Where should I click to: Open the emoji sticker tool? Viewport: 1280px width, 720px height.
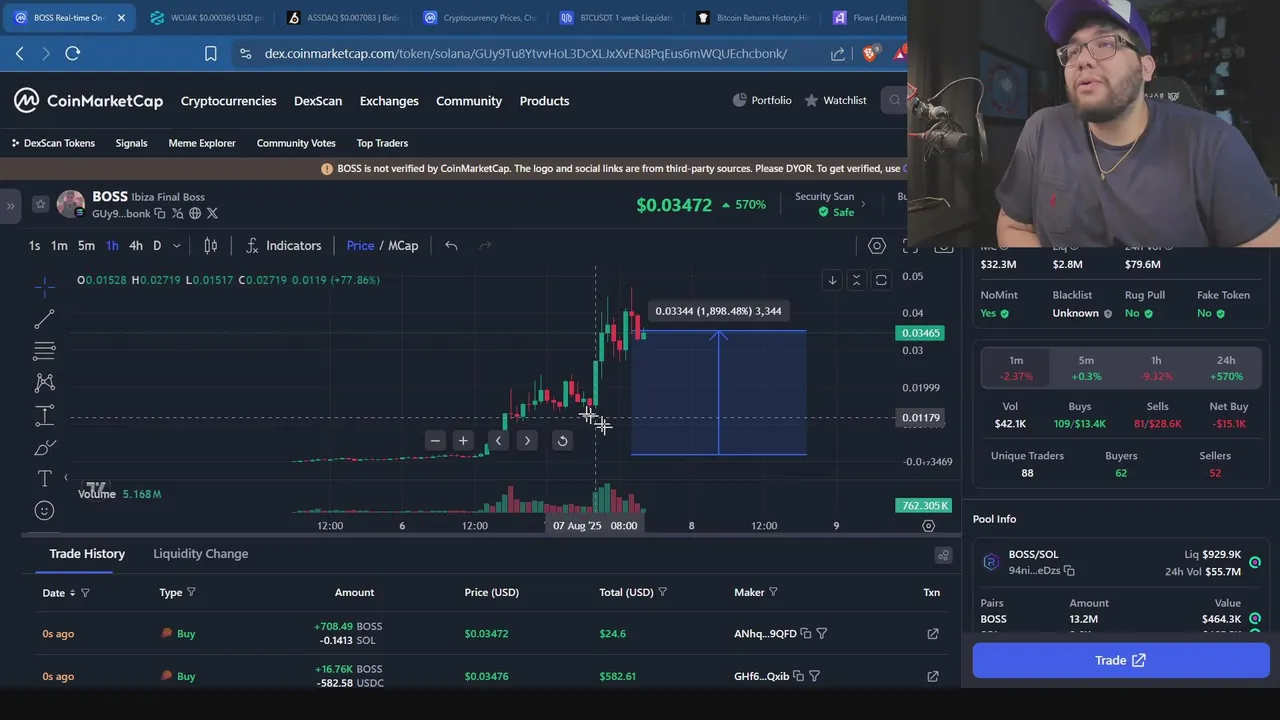tap(45, 511)
